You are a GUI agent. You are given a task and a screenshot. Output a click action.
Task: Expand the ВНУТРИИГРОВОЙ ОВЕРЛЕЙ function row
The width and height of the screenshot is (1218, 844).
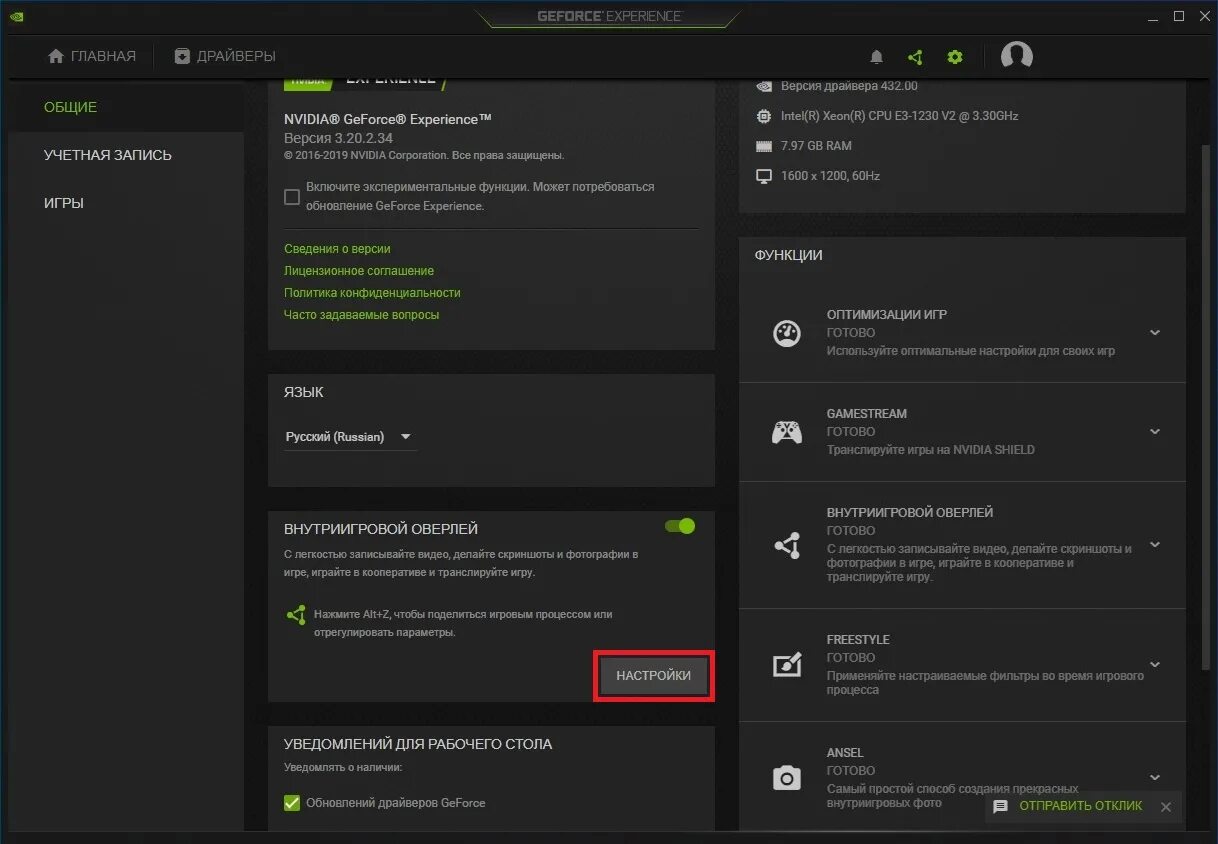click(x=1155, y=545)
